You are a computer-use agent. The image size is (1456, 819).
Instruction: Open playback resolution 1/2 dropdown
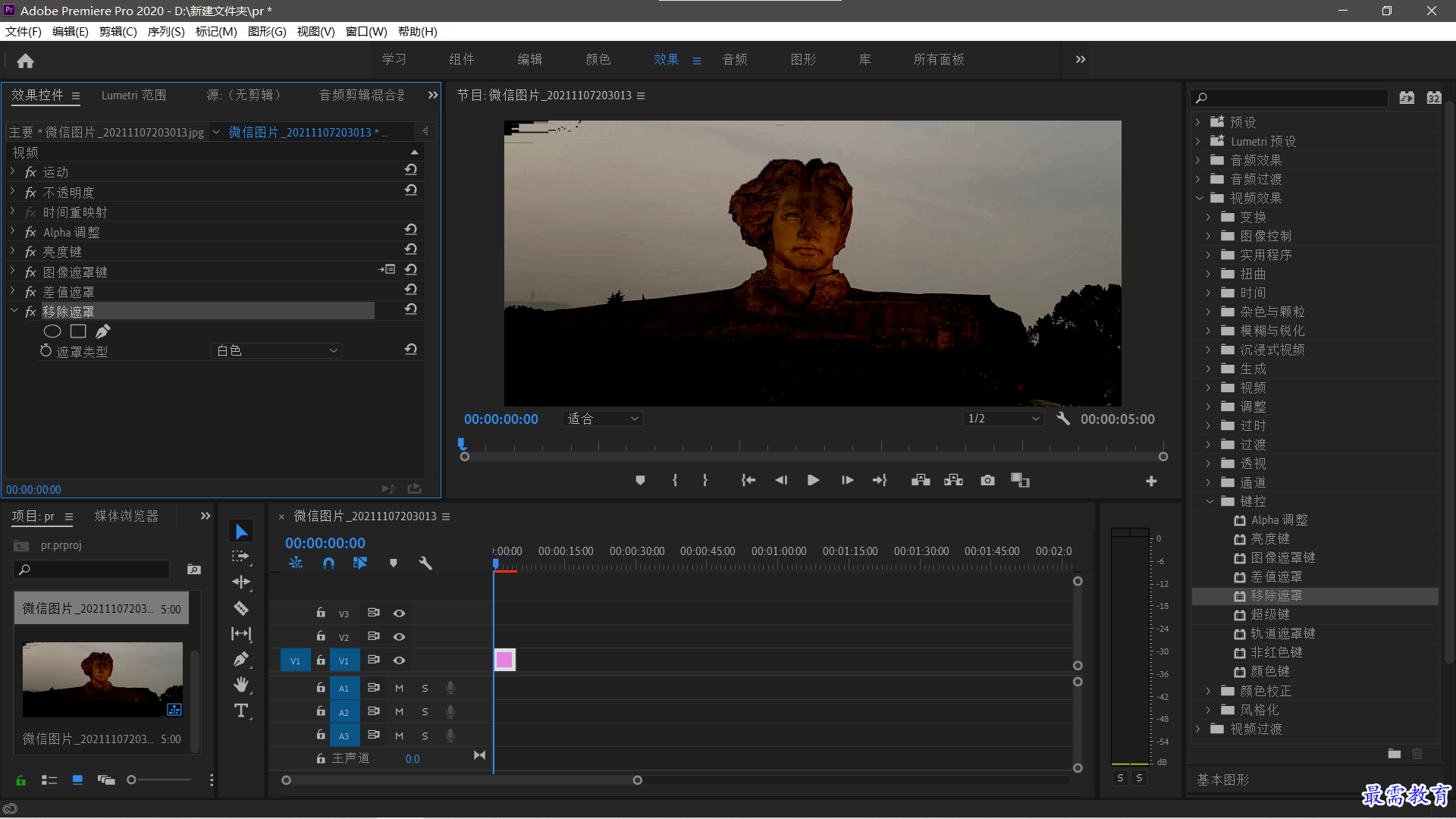click(1003, 419)
